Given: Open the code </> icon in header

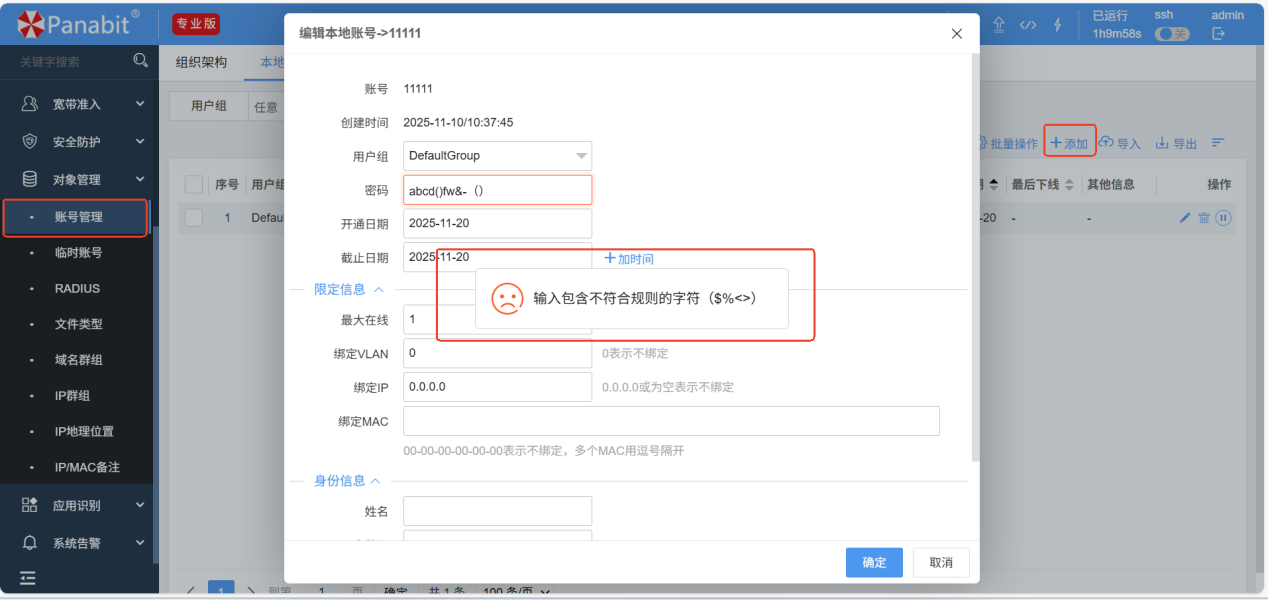Looking at the screenshot, I should (1028, 25).
